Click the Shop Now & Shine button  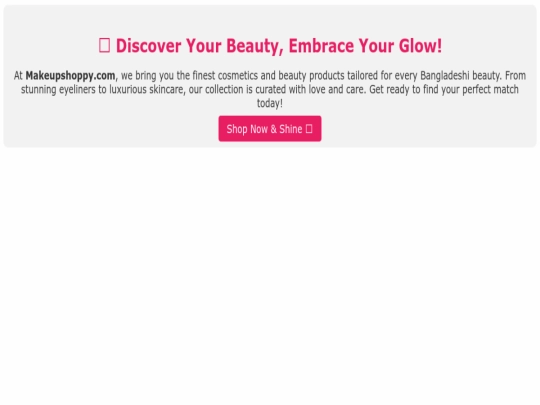[x=270, y=128]
